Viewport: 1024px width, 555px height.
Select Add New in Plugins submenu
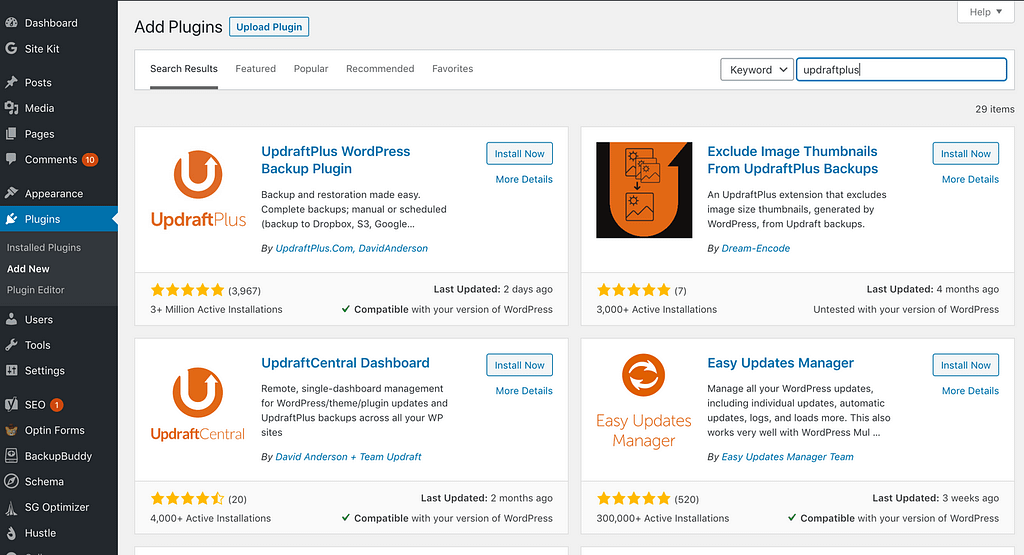(x=28, y=268)
